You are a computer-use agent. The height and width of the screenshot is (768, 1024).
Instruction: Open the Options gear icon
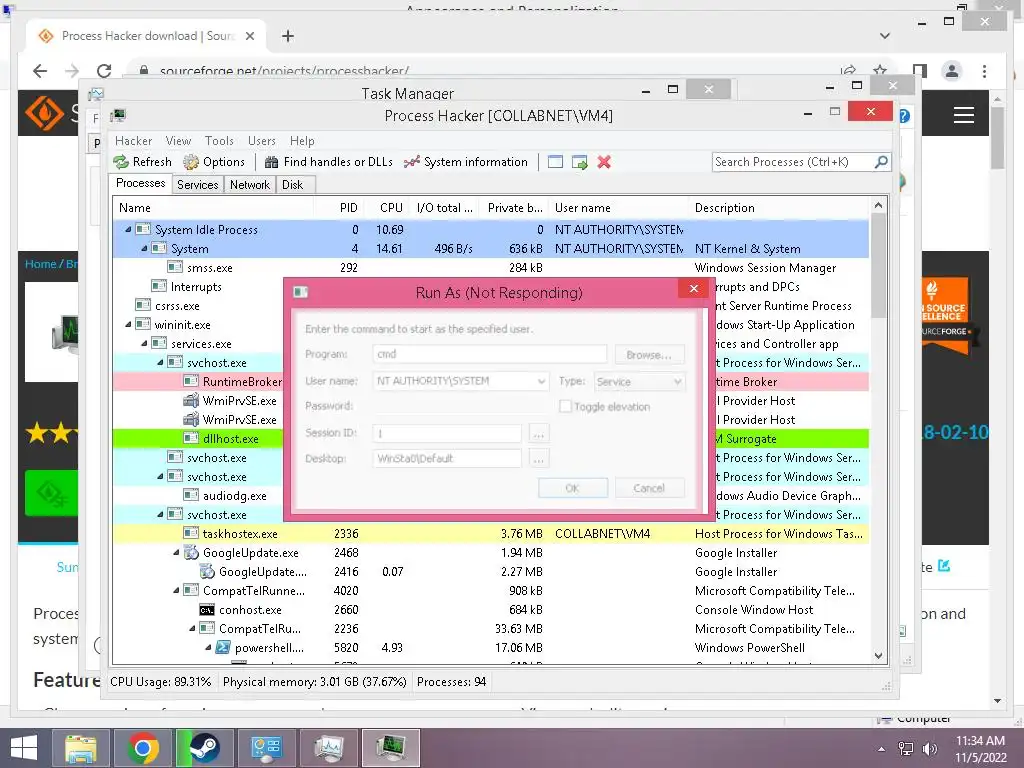191,162
